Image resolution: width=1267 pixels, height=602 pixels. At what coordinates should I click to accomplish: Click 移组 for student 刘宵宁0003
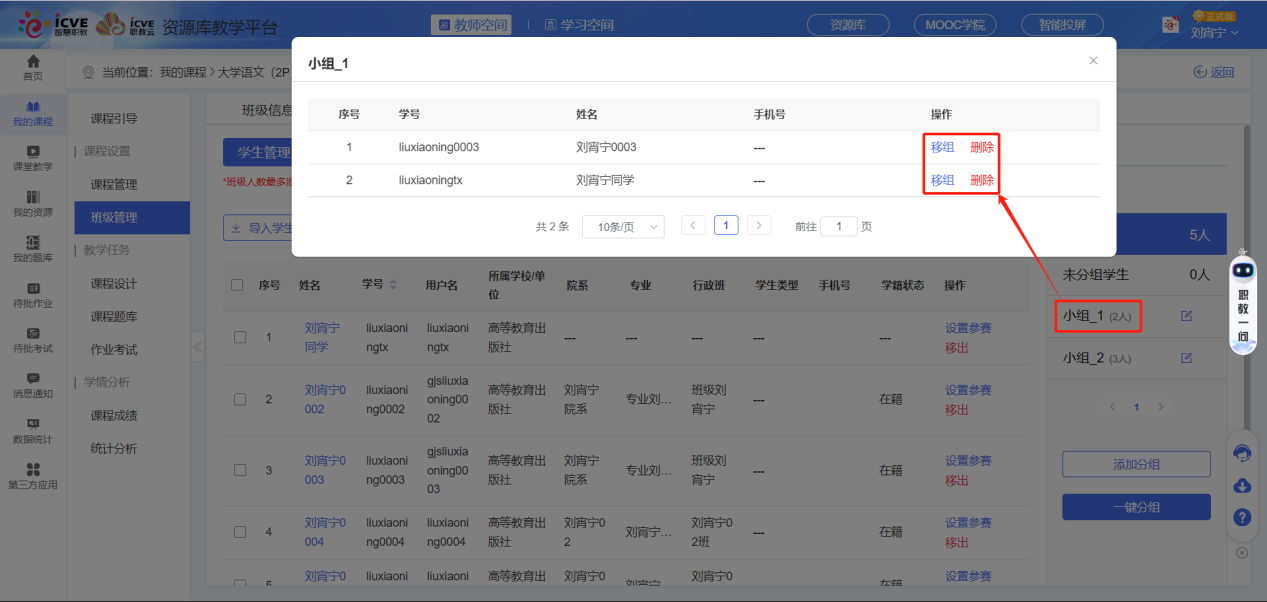pyautogui.click(x=942, y=147)
